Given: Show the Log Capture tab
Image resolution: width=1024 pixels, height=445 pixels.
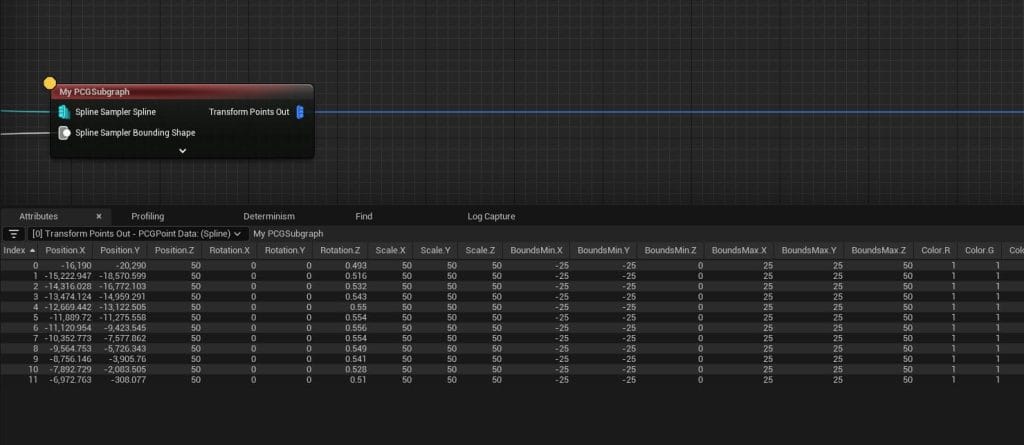Looking at the screenshot, I should [x=491, y=216].
